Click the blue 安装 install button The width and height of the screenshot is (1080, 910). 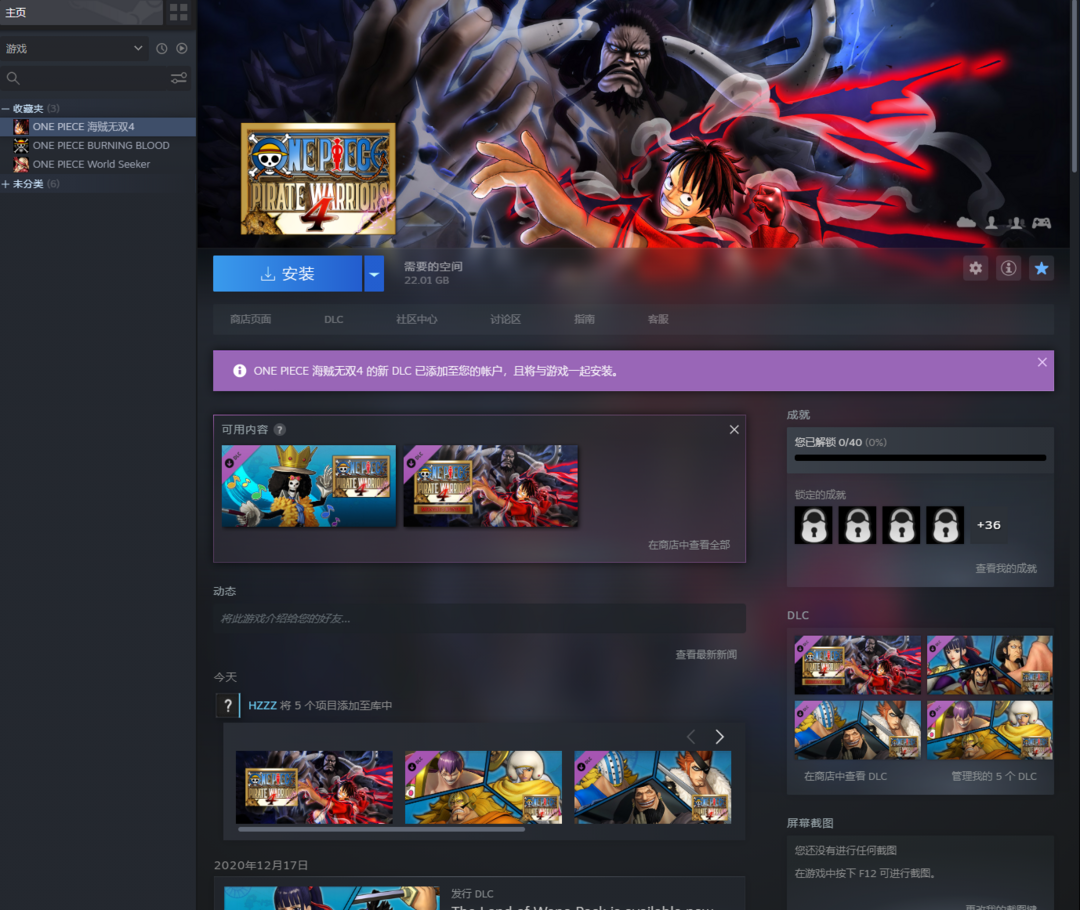[287, 273]
